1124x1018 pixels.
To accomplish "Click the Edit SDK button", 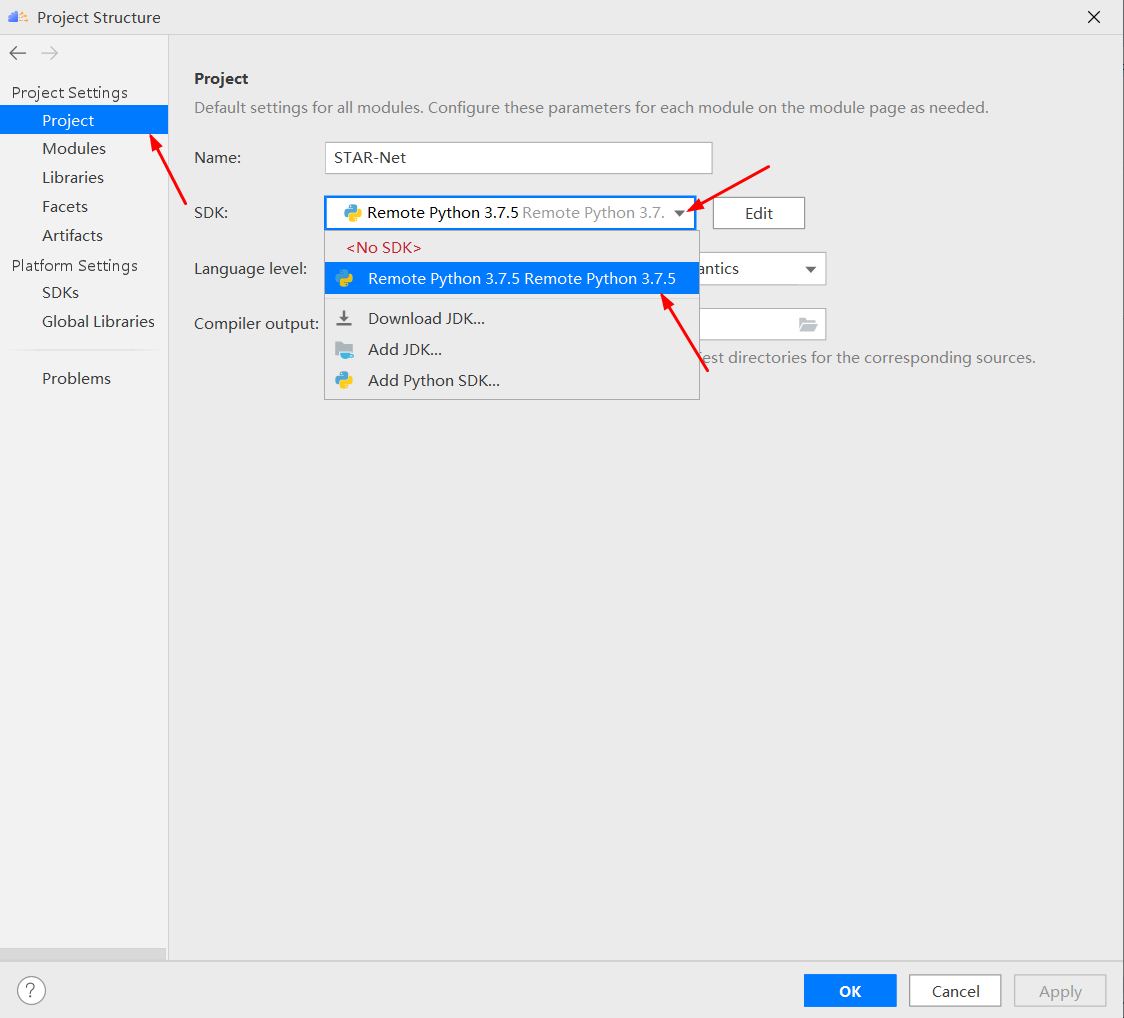I will point(758,213).
